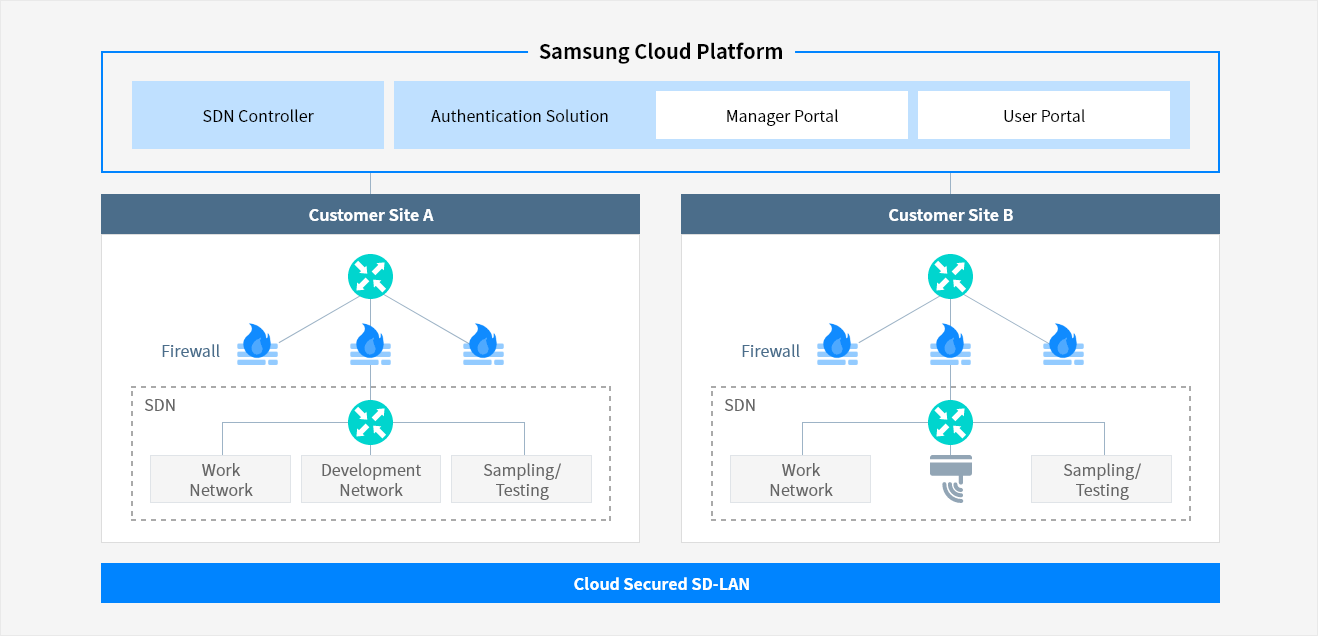This screenshot has width=1318, height=636.
Task: Select the Customer Site B header
Action: pyautogui.click(x=950, y=214)
